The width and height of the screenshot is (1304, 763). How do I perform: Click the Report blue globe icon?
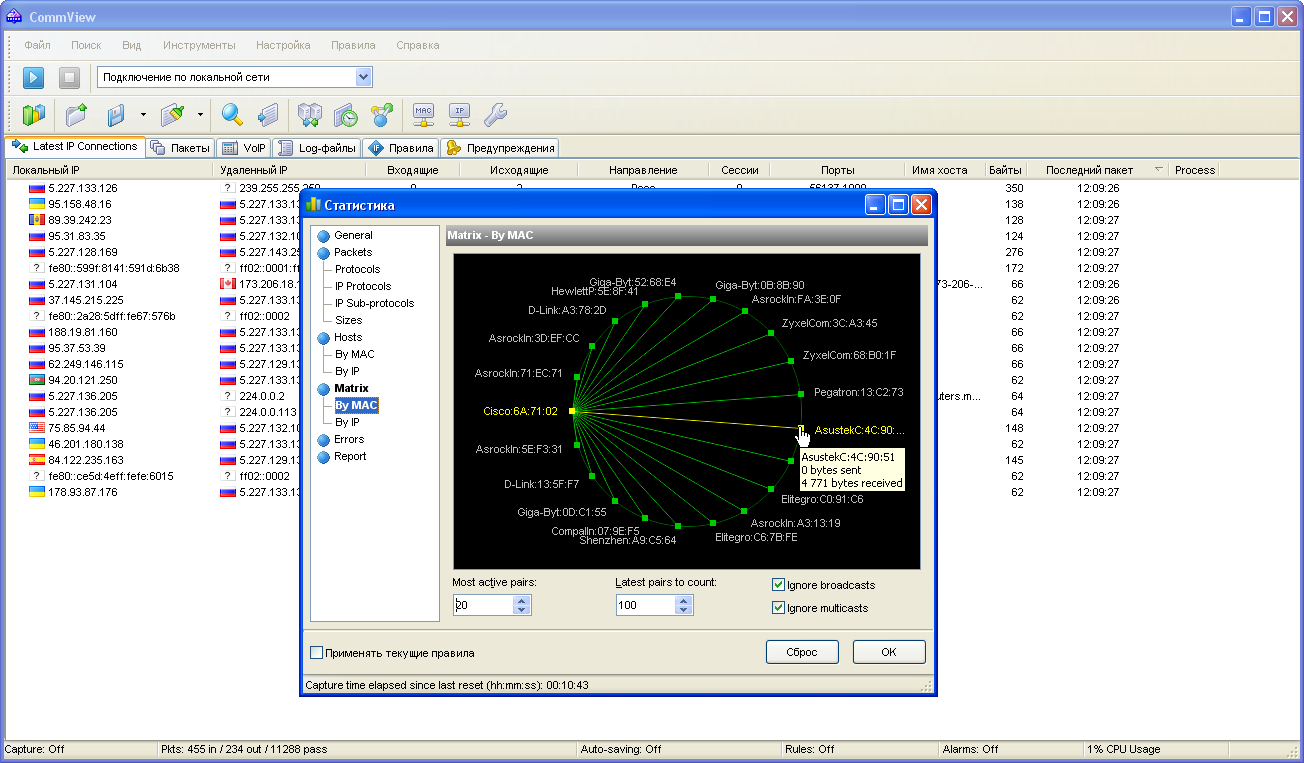(323, 457)
